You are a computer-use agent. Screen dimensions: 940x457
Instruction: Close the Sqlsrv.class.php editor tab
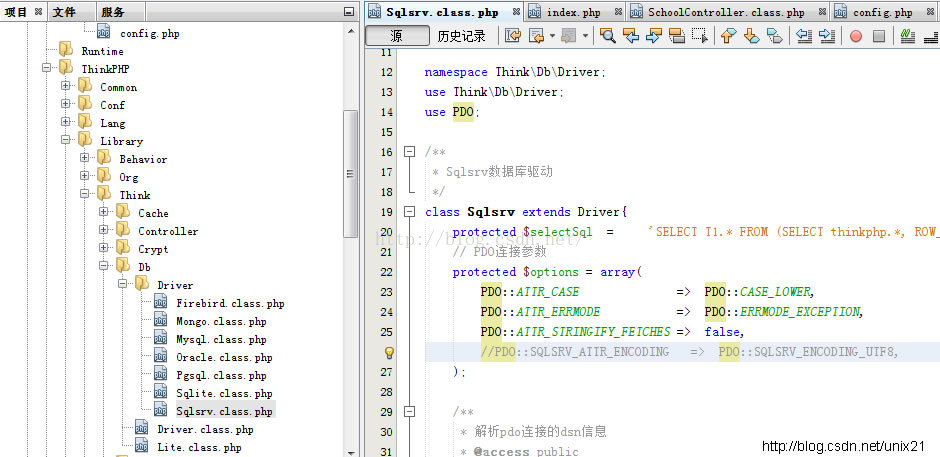516,12
